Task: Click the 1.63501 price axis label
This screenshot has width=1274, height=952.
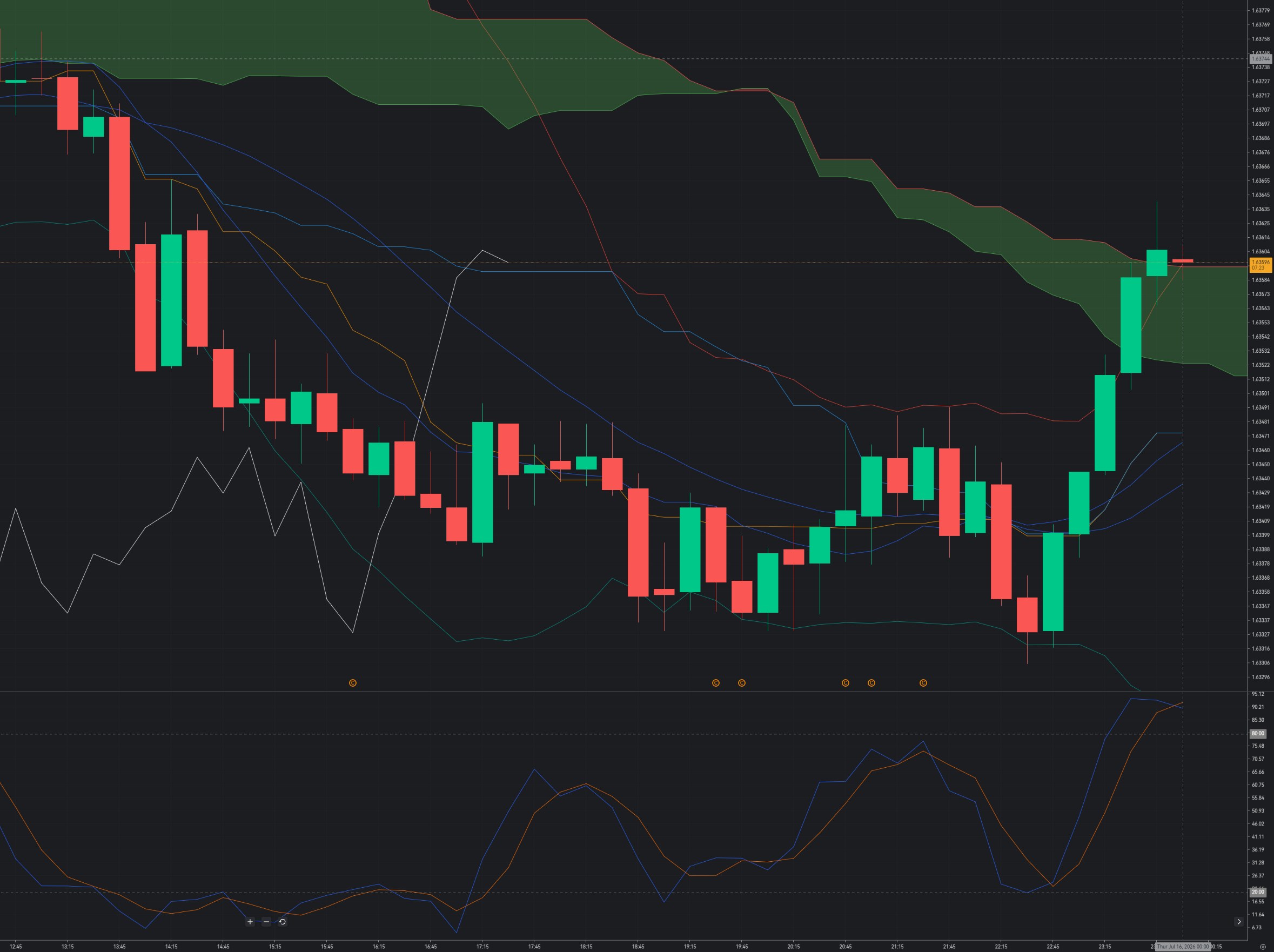Action: (x=1260, y=393)
